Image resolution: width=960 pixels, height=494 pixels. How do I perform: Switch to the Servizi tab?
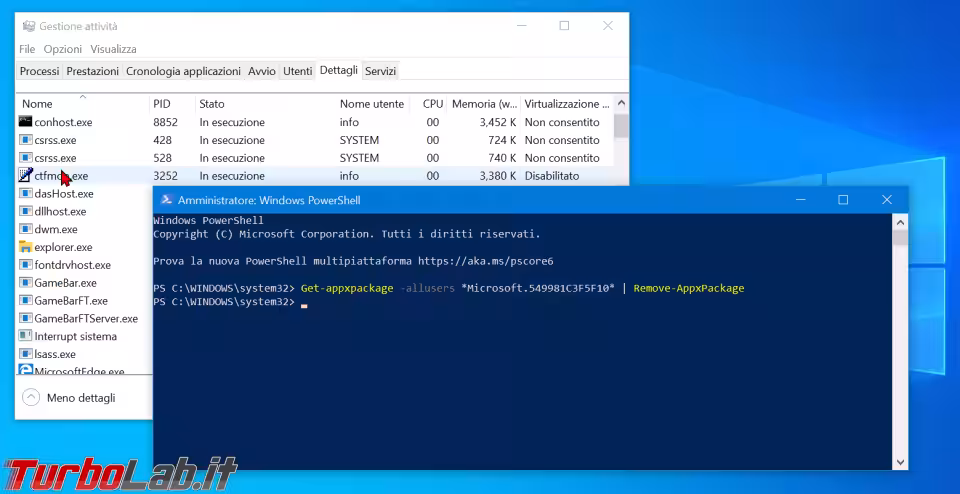coord(380,71)
